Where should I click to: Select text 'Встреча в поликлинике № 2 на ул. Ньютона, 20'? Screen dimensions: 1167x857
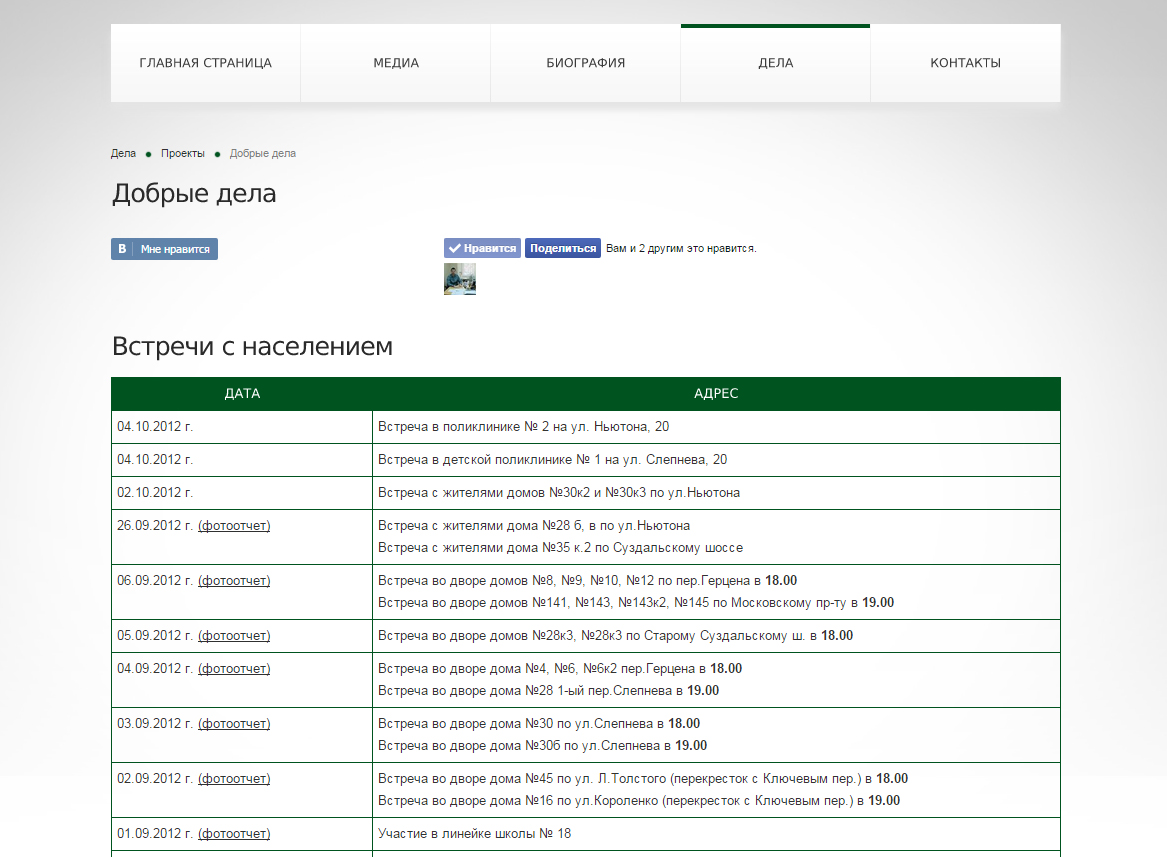523,427
